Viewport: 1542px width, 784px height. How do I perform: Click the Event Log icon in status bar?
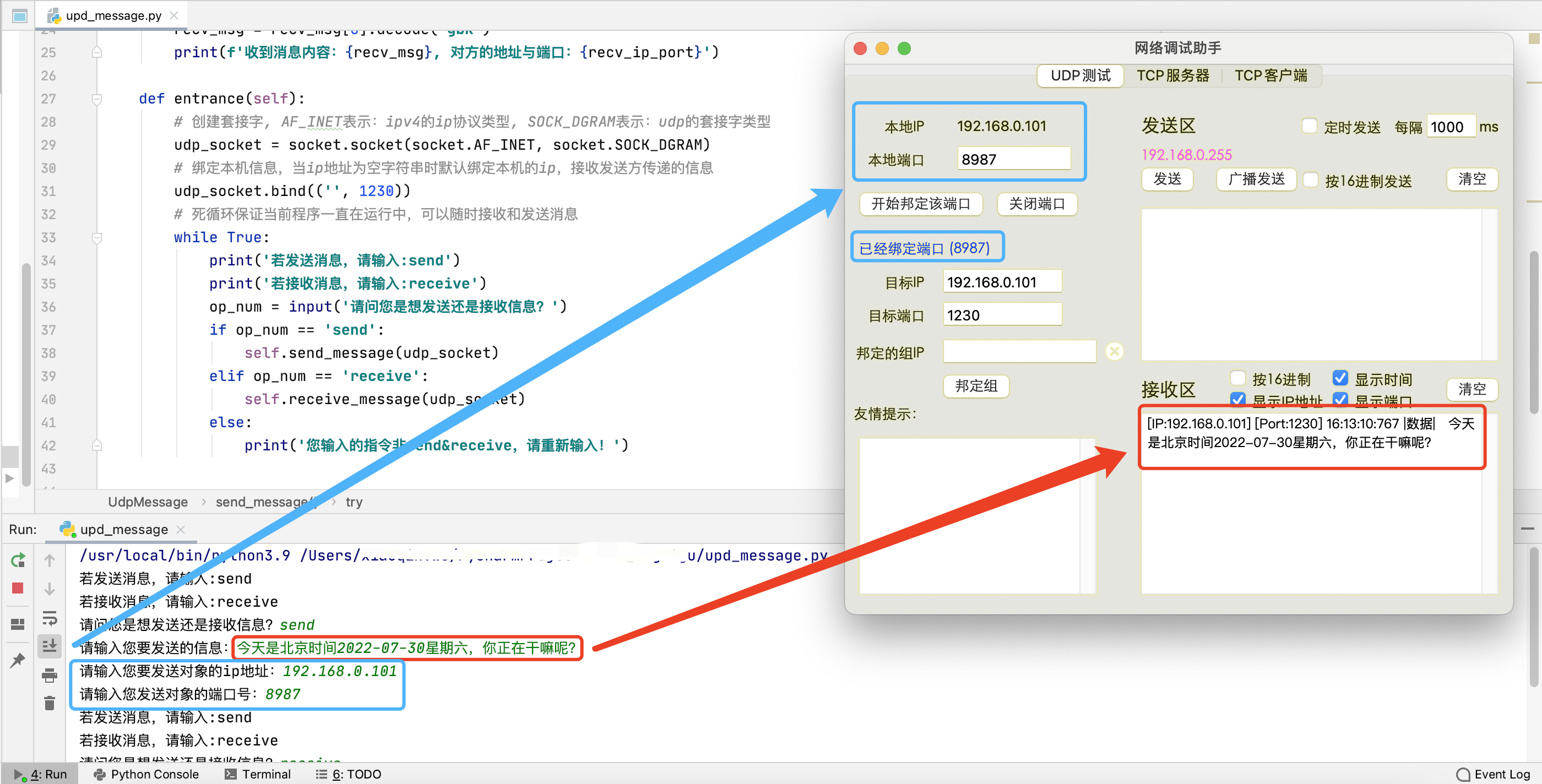[1463, 775]
